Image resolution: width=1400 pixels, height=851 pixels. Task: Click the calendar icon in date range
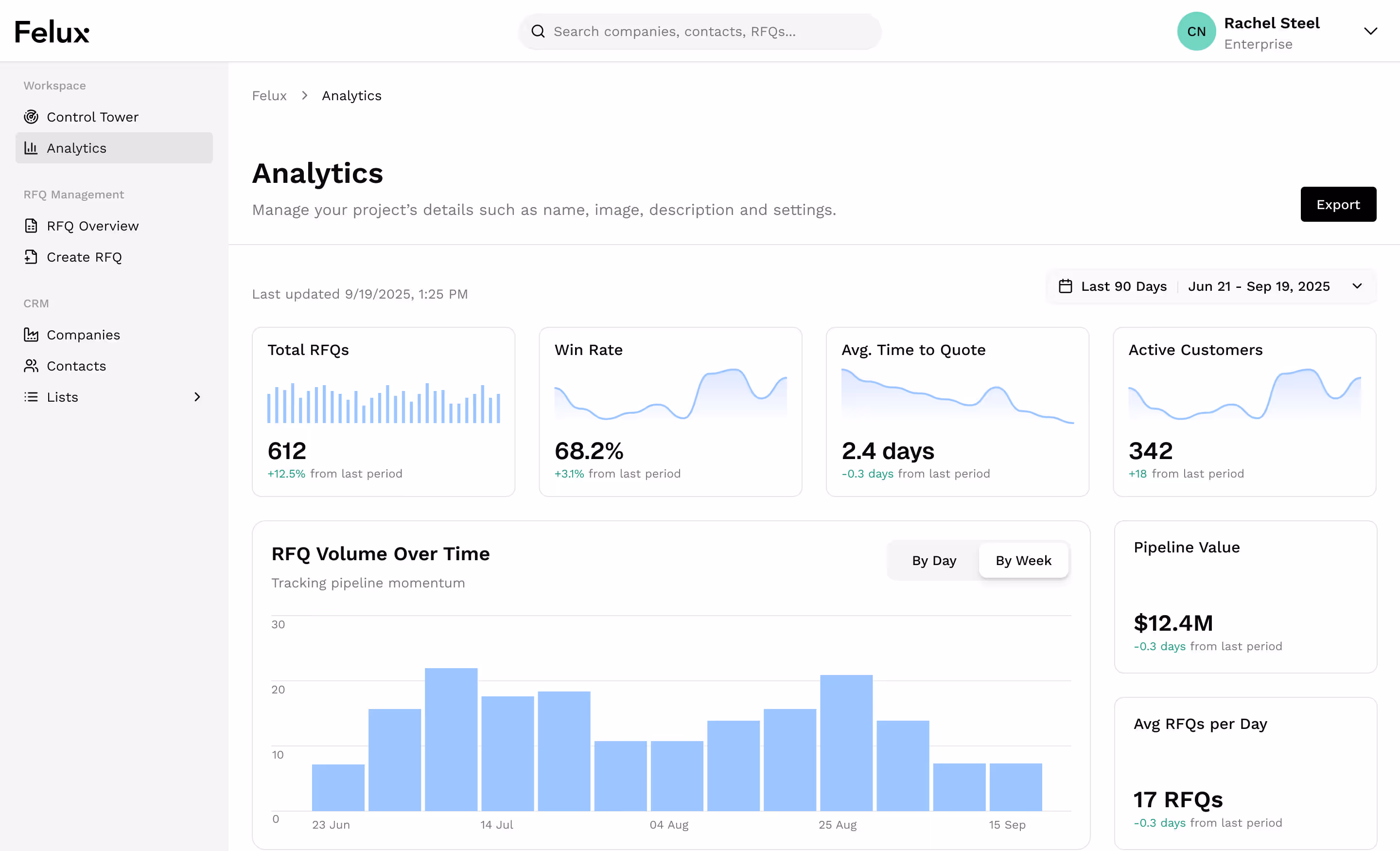coord(1066,286)
